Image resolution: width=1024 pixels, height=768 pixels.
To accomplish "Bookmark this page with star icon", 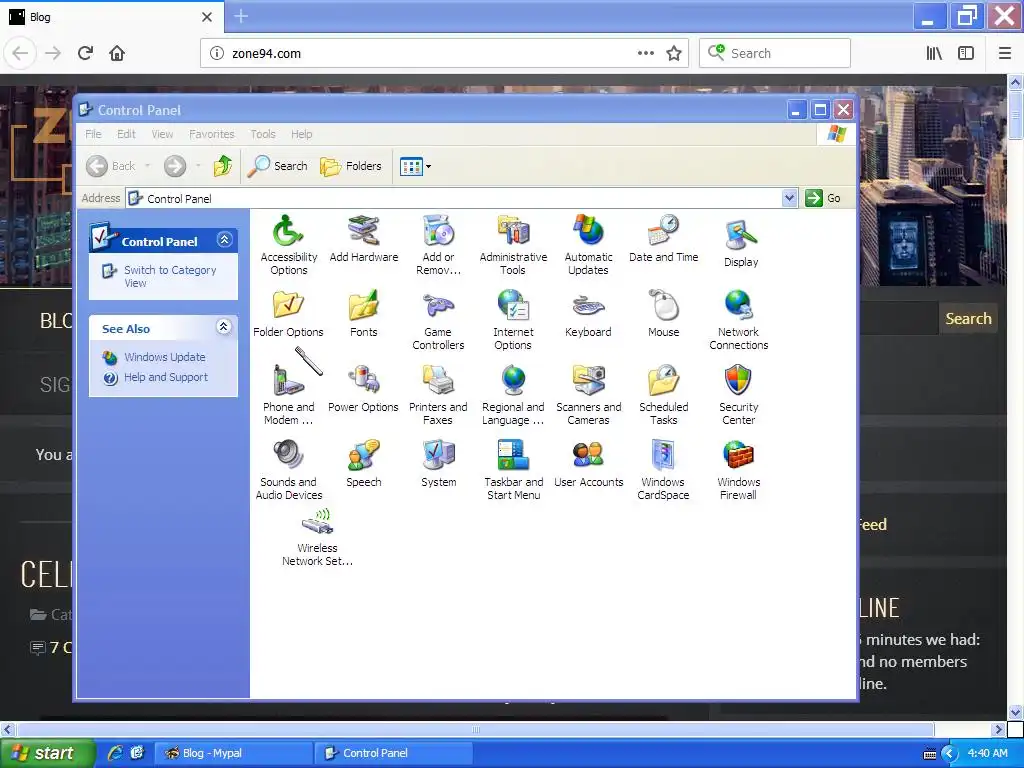I will [x=674, y=54].
